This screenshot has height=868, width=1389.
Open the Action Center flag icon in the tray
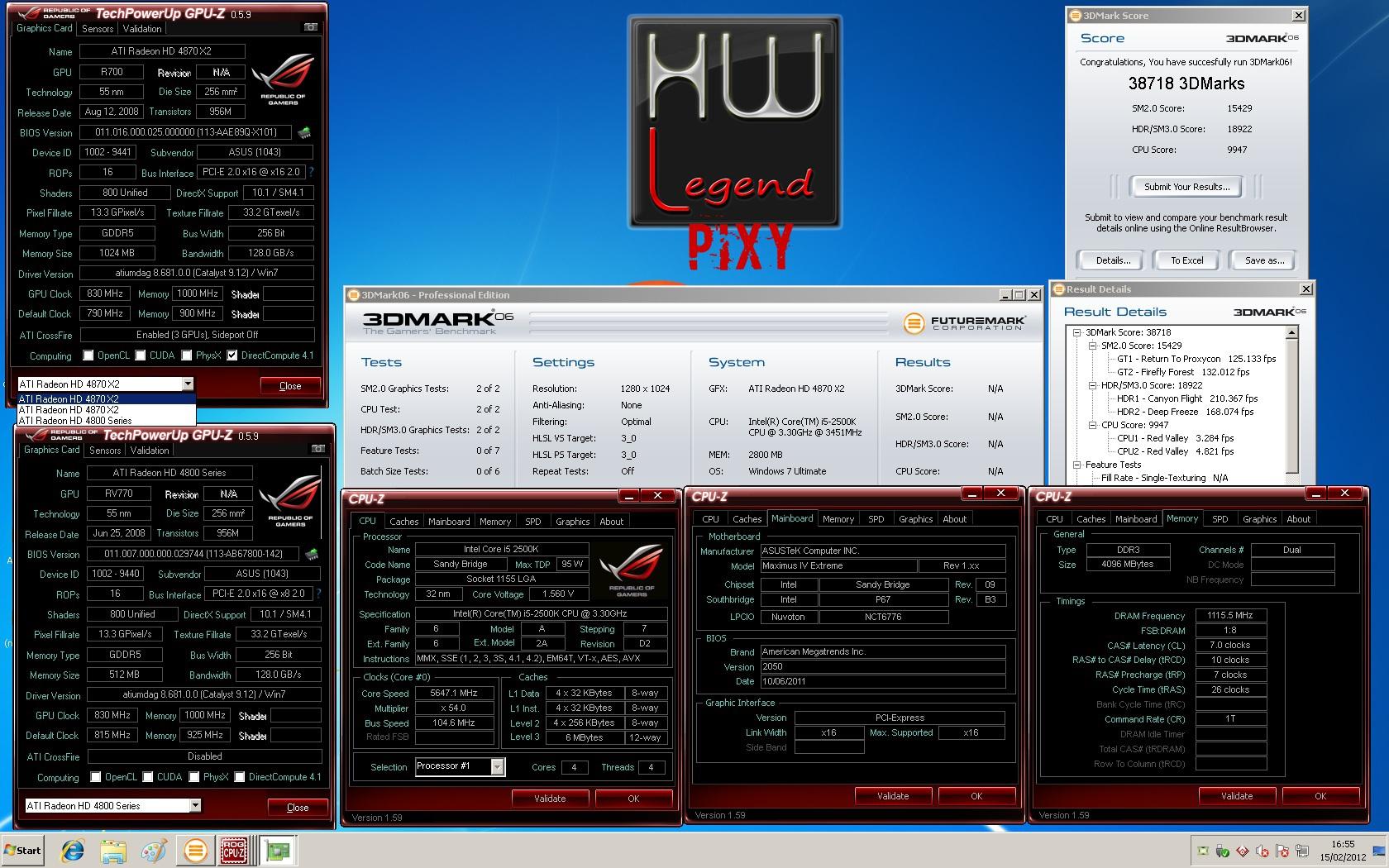(x=1283, y=851)
